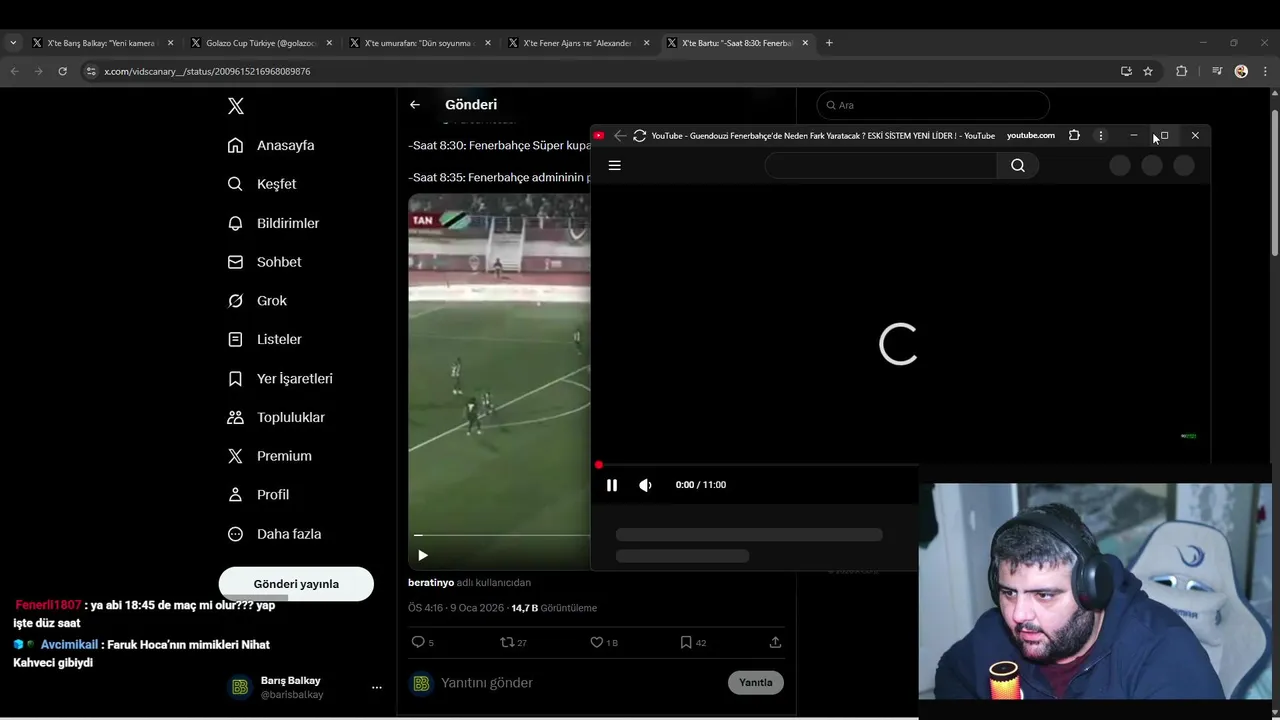
Task: Like the tweet heart icon
Action: pos(596,642)
